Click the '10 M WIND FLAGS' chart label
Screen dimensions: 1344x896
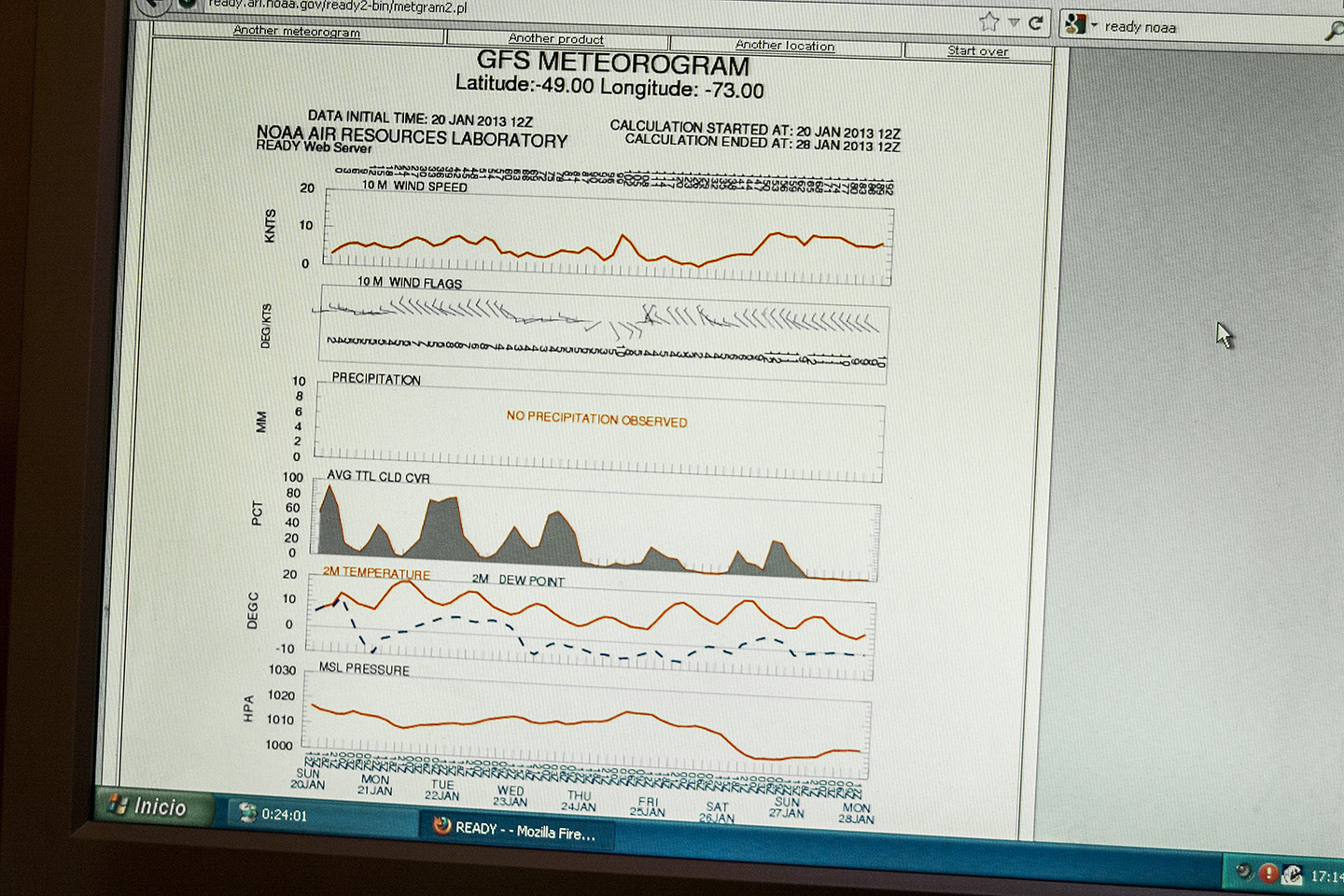410,282
